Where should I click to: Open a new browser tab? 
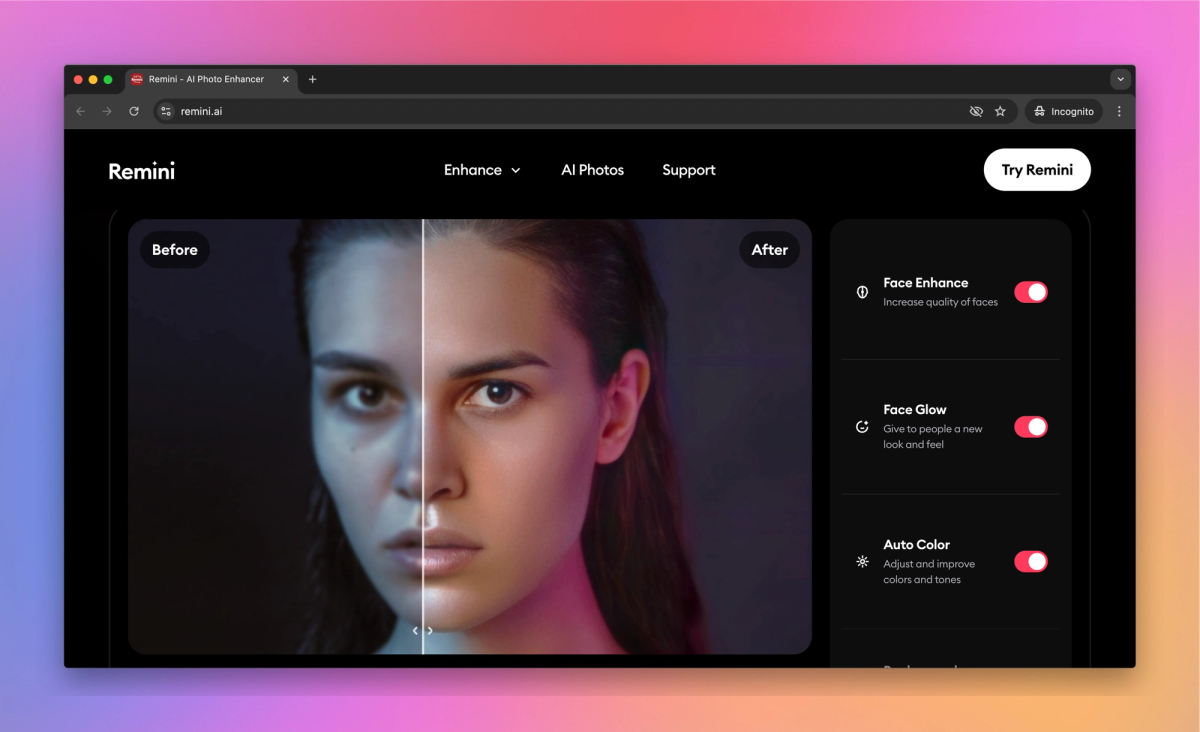click(312, 79)
